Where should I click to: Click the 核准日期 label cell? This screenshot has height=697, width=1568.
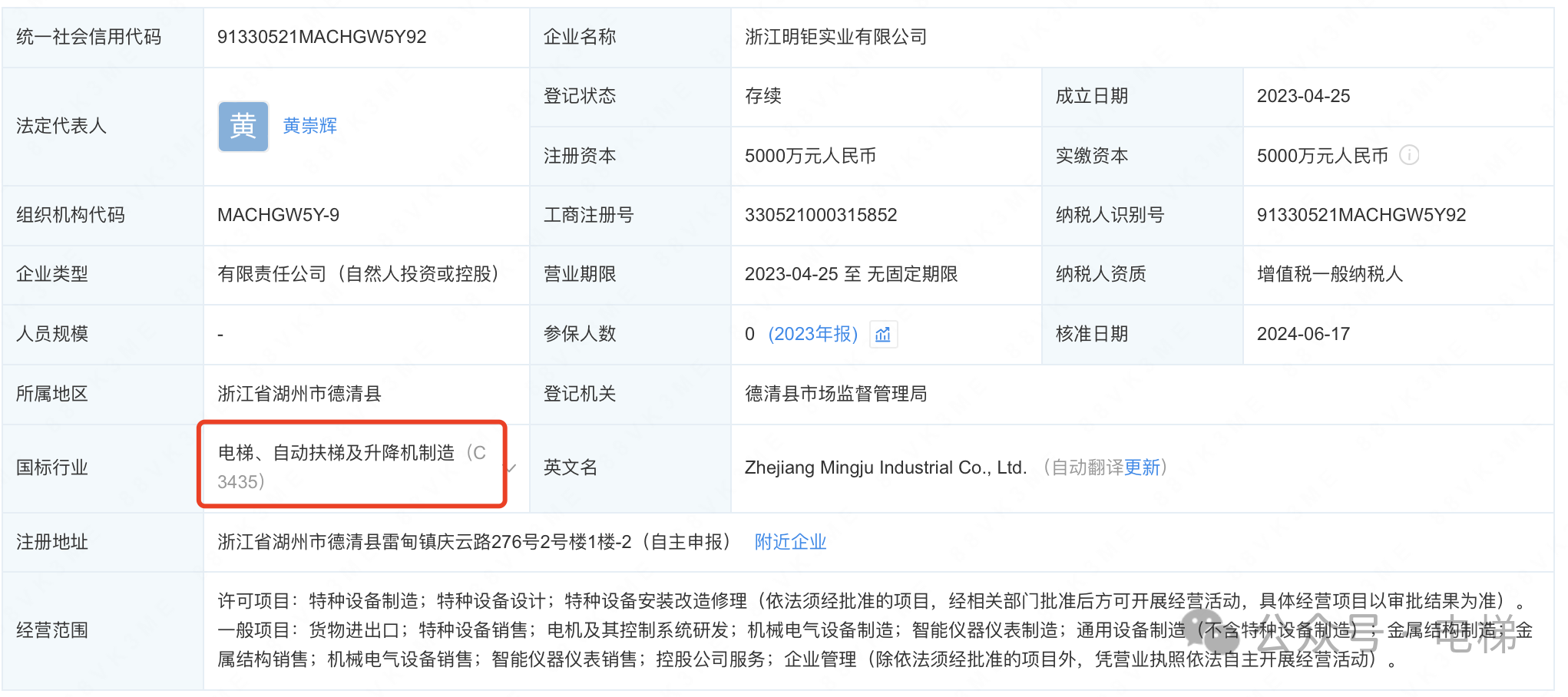pos(1143,334)
